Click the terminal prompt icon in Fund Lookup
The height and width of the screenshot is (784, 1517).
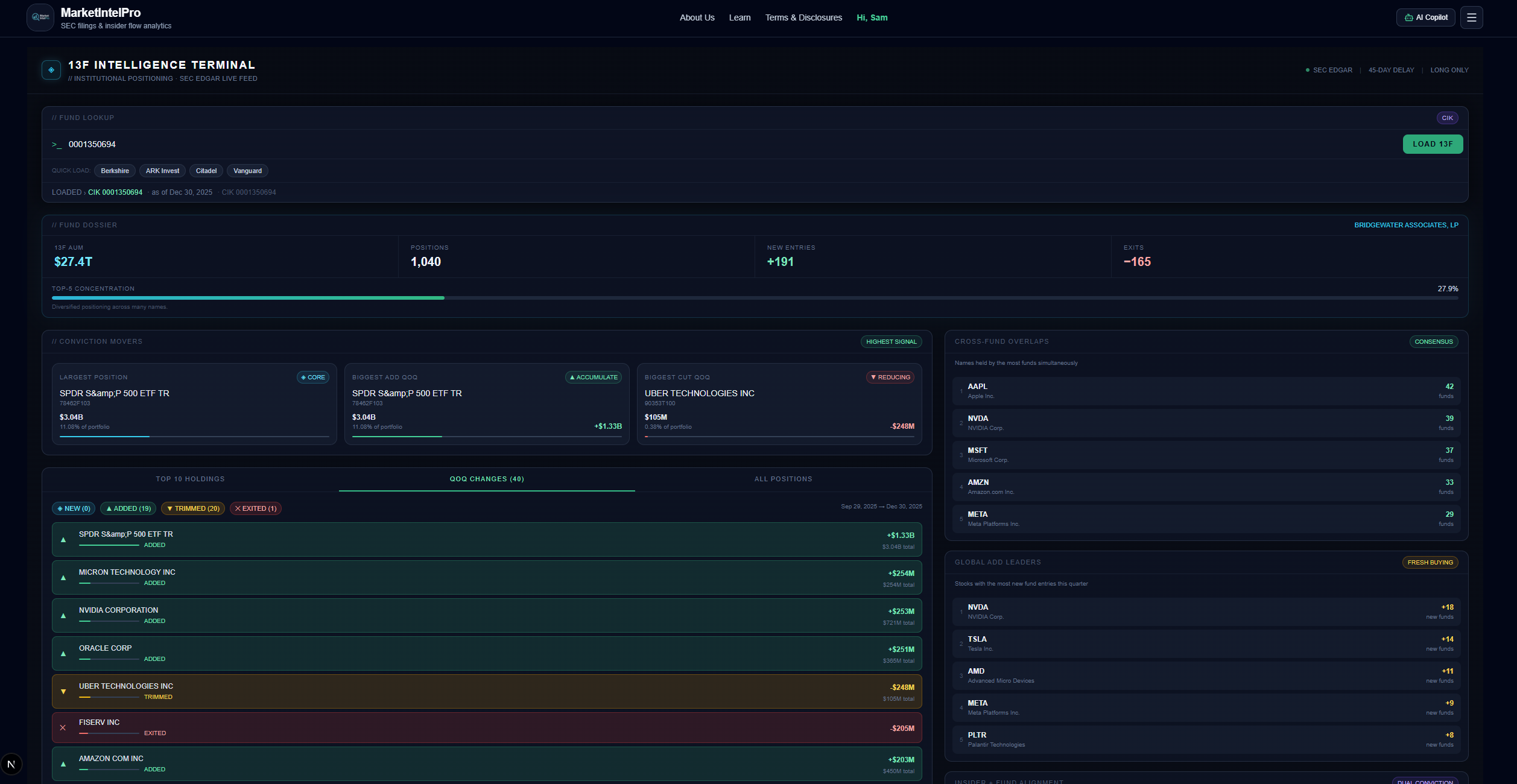click(56, 145)
